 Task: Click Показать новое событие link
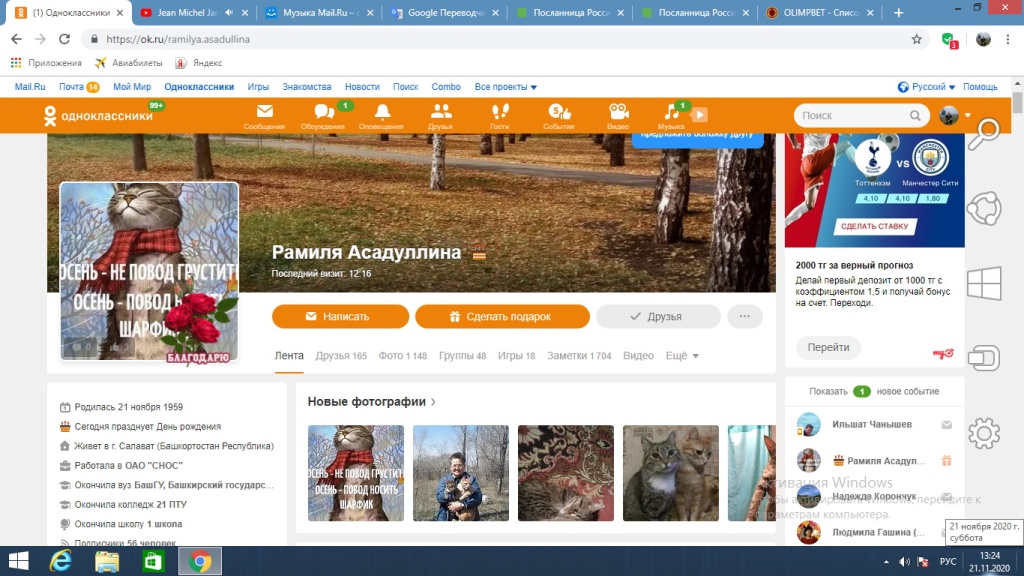tap(874, 391)
